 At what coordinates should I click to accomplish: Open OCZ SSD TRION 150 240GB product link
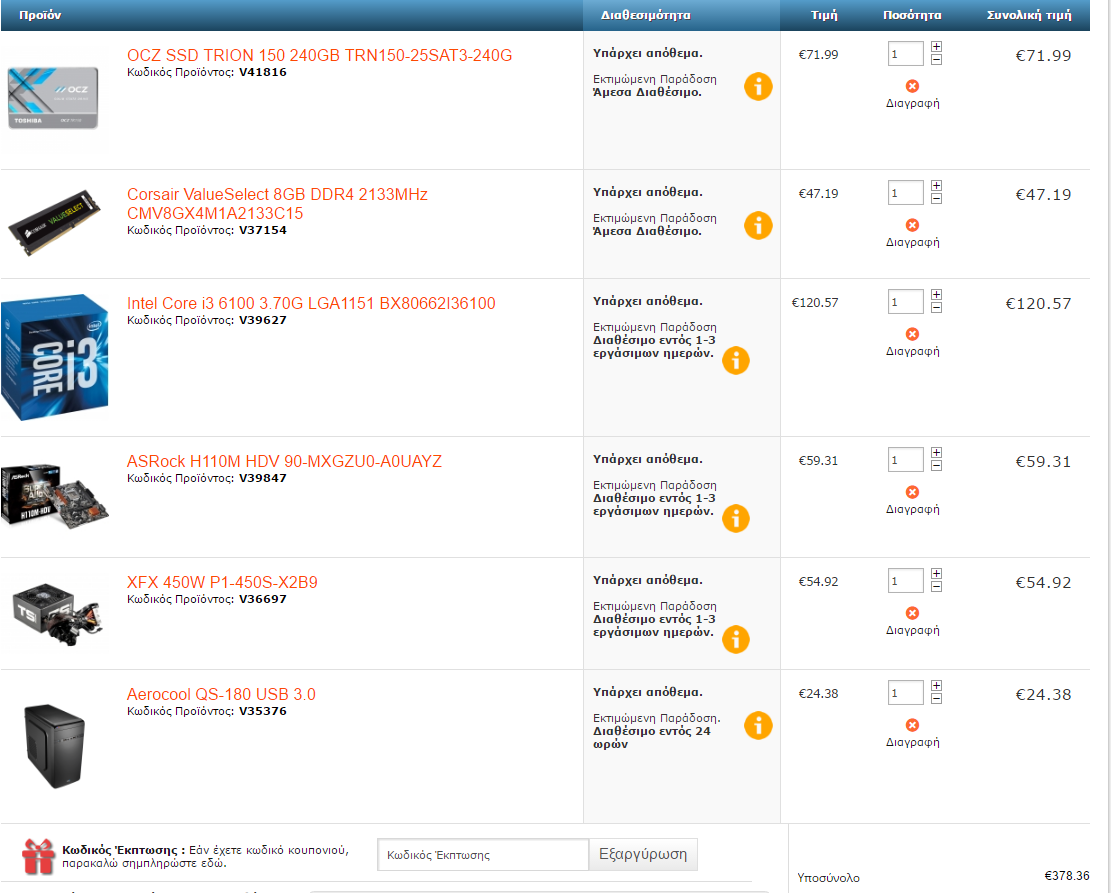coord(319,55)
